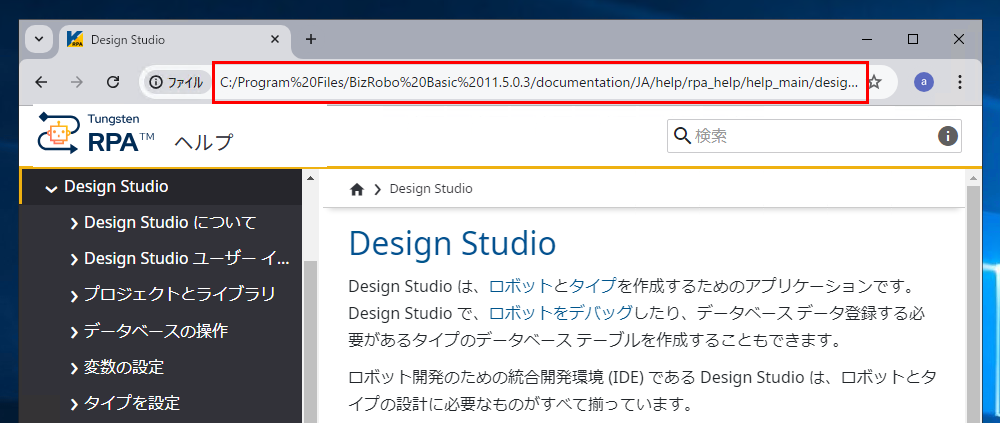
Task: Click the ヘルプ header title
Action: [204, 142]
